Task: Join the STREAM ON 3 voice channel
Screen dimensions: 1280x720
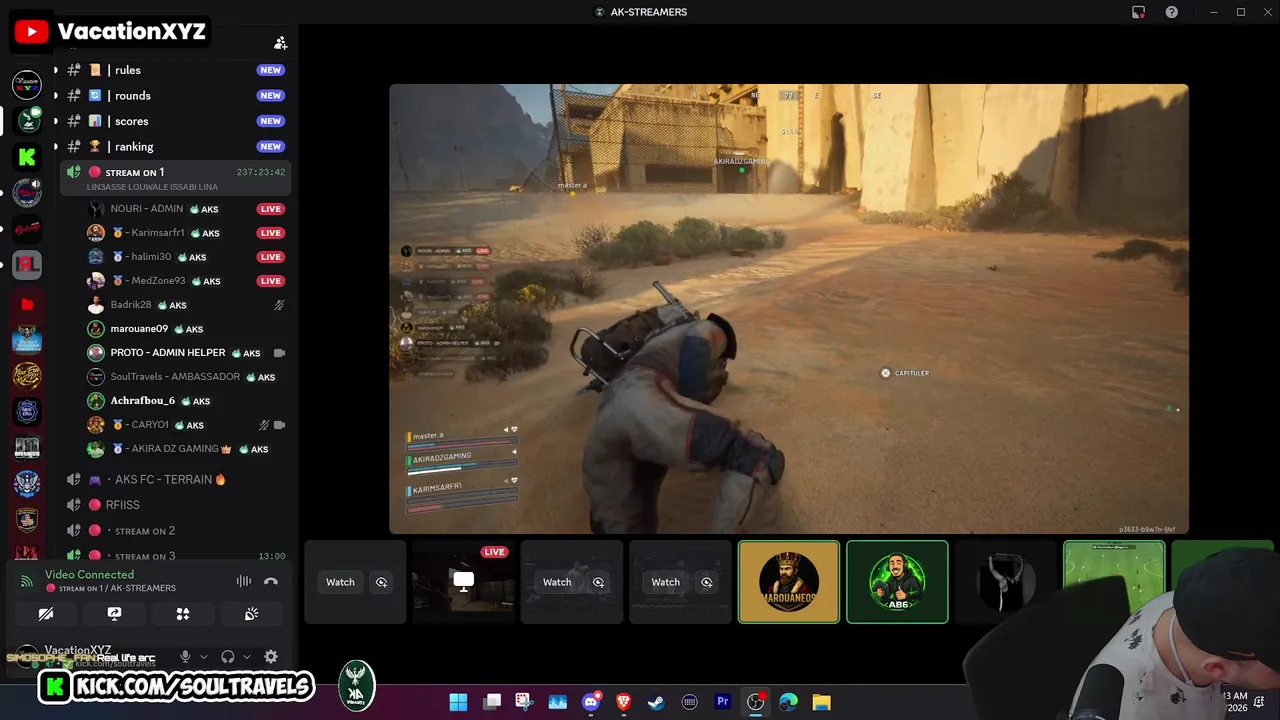Action: [175, 556]
